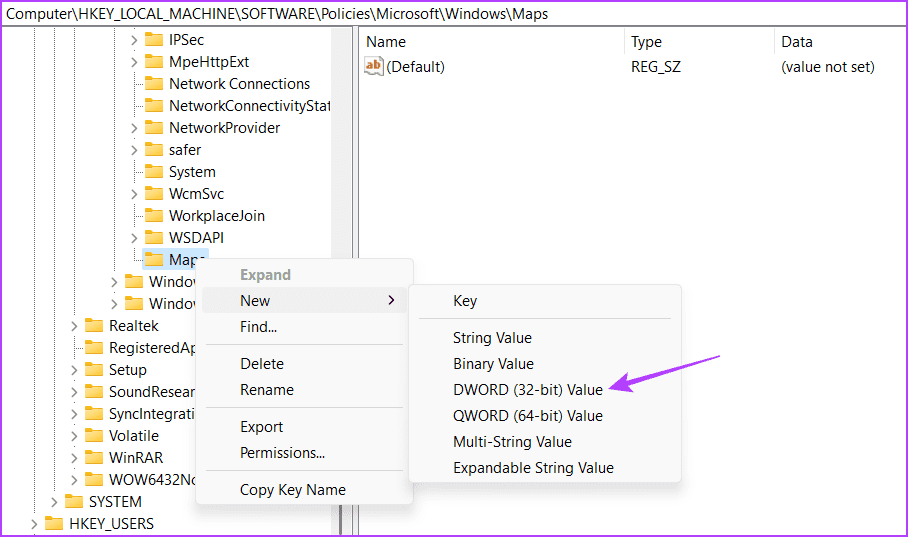Image resolution: width=908 pixels, height=537 pixels.
Task: Click the REG_SZ type cell
Action: click(656, 67)
